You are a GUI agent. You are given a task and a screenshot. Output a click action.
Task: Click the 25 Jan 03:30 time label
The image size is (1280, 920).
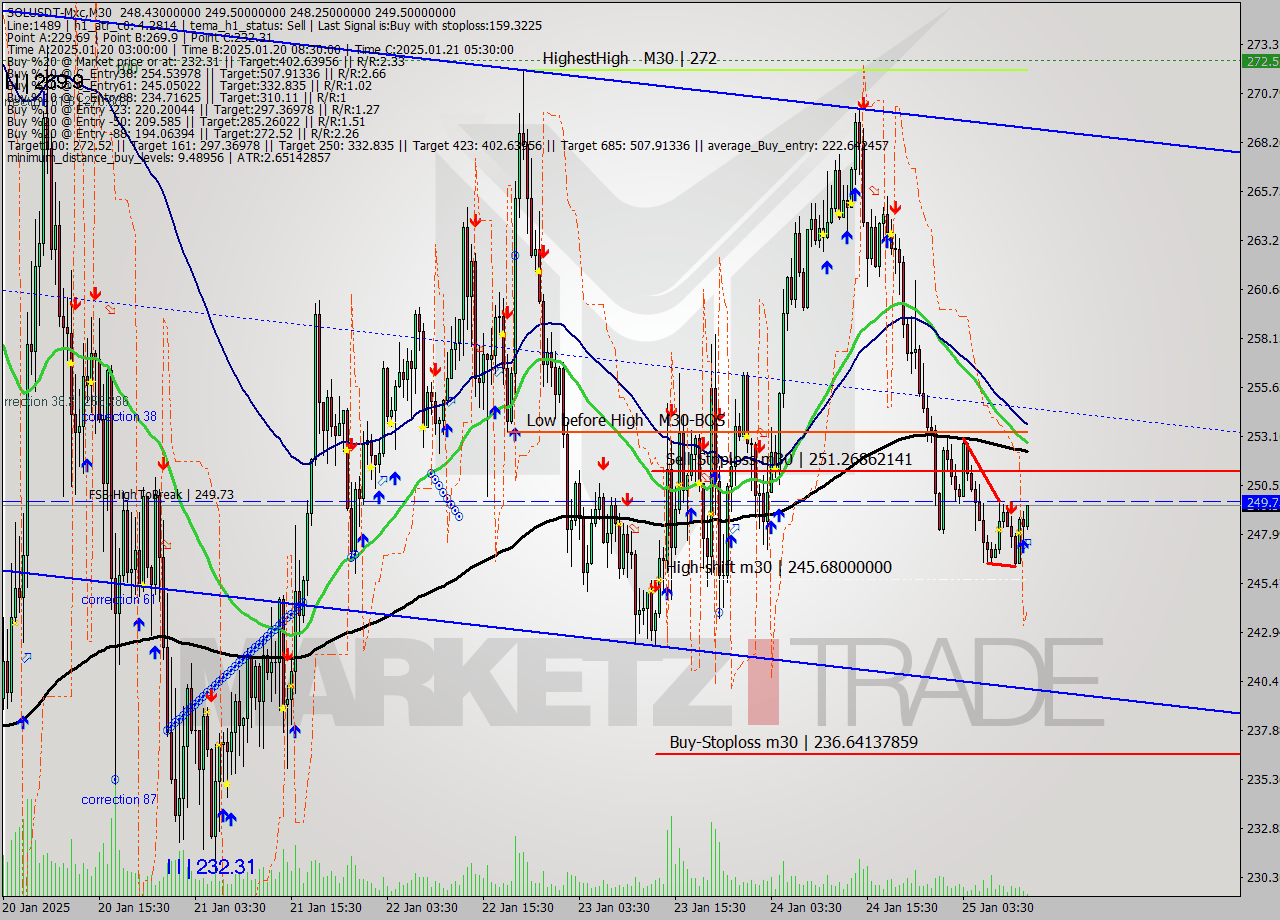(x=997, y=908)
